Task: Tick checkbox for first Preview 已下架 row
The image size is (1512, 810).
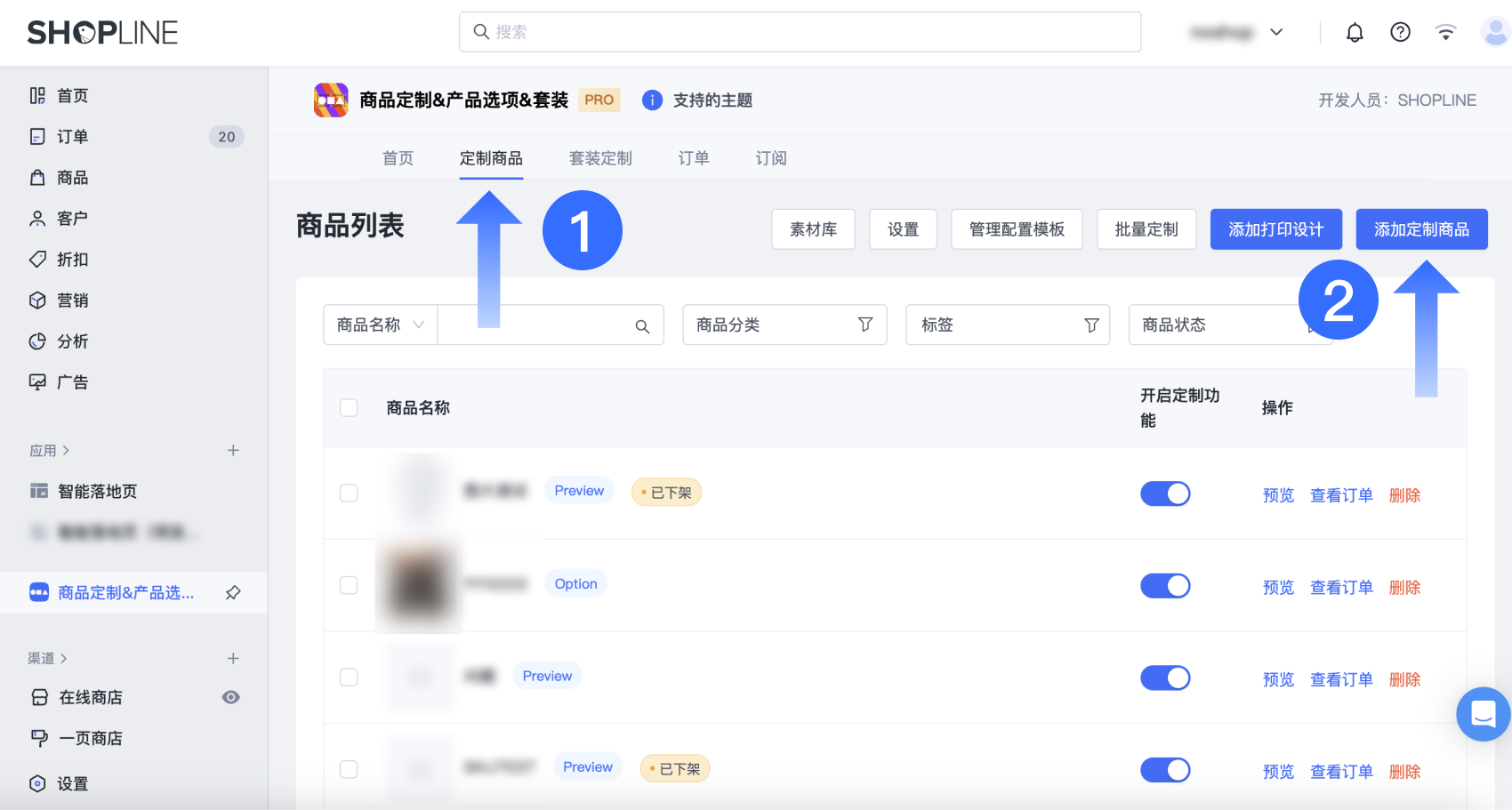Action: (349, 493)
